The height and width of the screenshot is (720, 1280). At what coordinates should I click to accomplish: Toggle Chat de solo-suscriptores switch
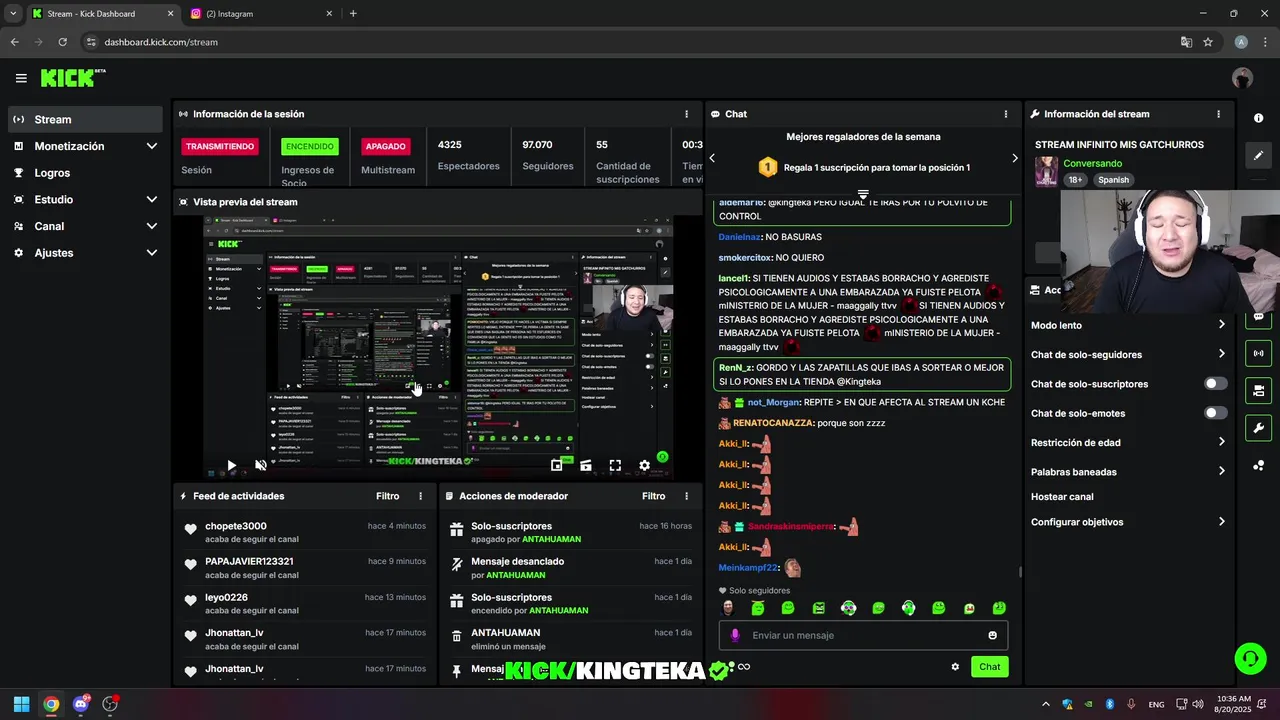(x=1215, y=384)
